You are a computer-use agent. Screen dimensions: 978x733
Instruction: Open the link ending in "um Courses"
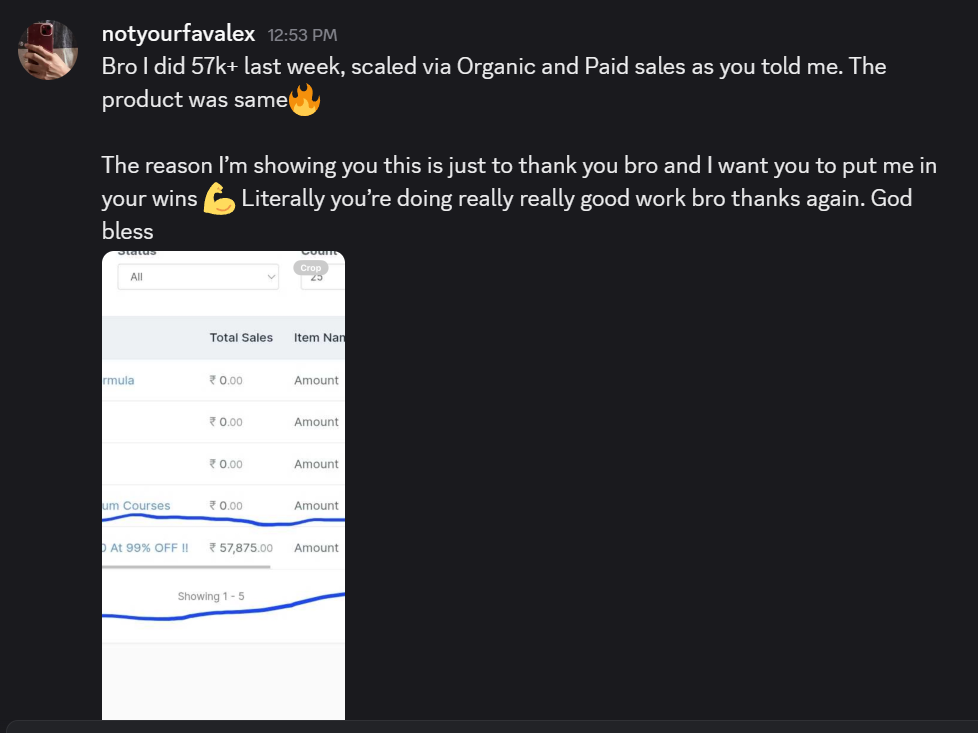137,506
